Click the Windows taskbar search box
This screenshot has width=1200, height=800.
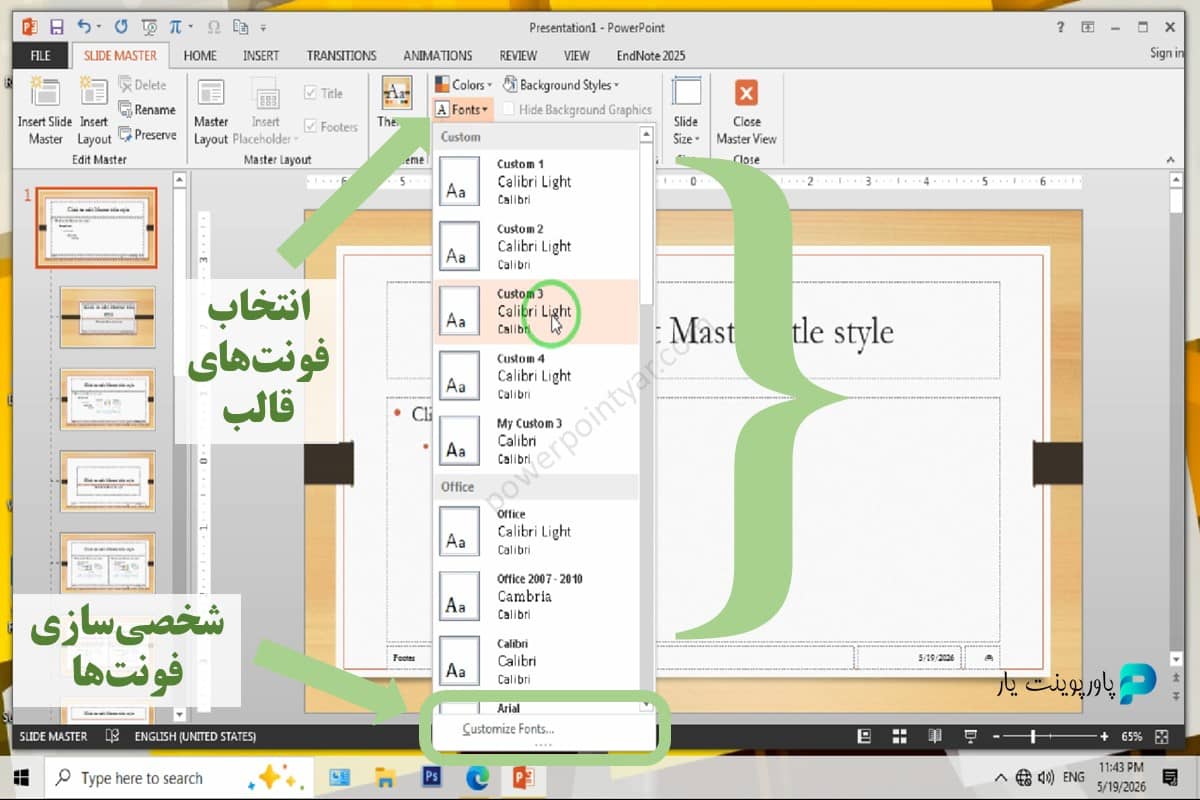[x=178, y=777]
